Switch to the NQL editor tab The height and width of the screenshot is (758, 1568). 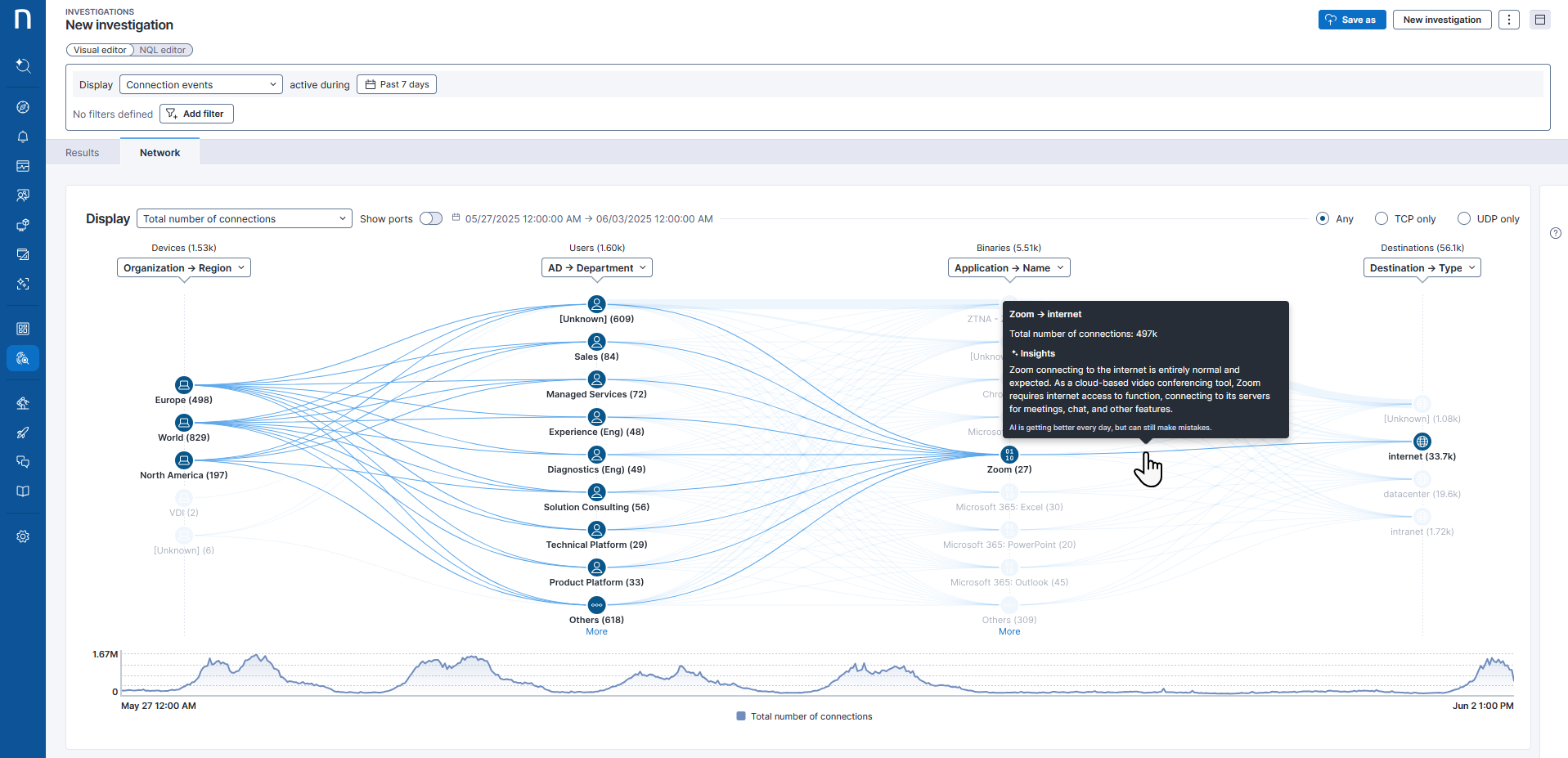pos(162,50)
